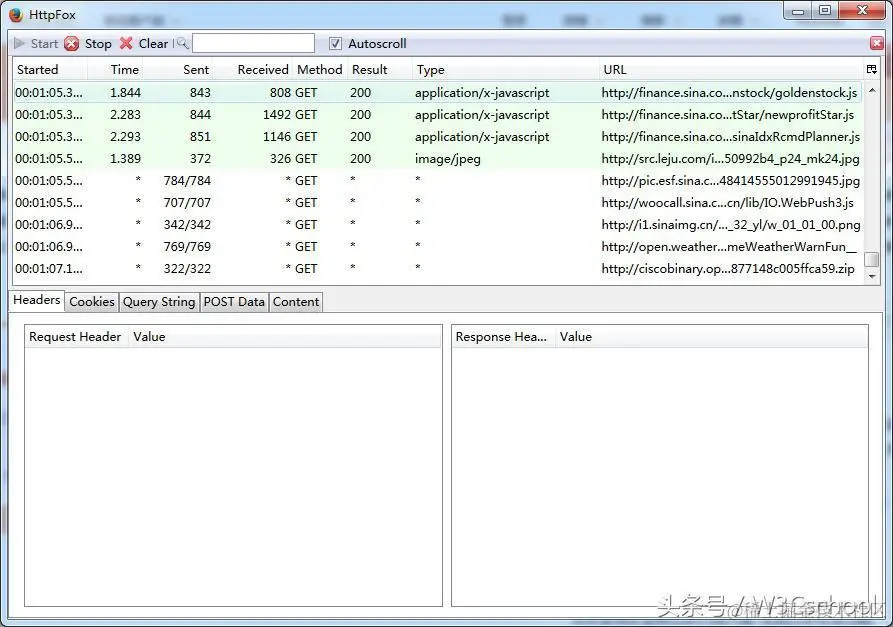Sort by the Result column header
Viewport: 893px width, 627px height.
tap(380, 69)
